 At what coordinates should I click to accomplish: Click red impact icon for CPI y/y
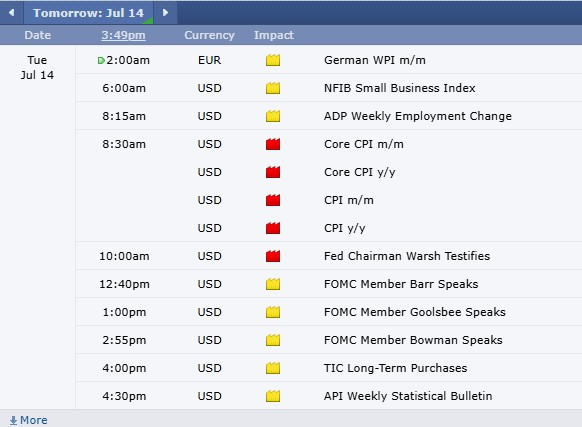pyautogui.click(x=273, y=228)
